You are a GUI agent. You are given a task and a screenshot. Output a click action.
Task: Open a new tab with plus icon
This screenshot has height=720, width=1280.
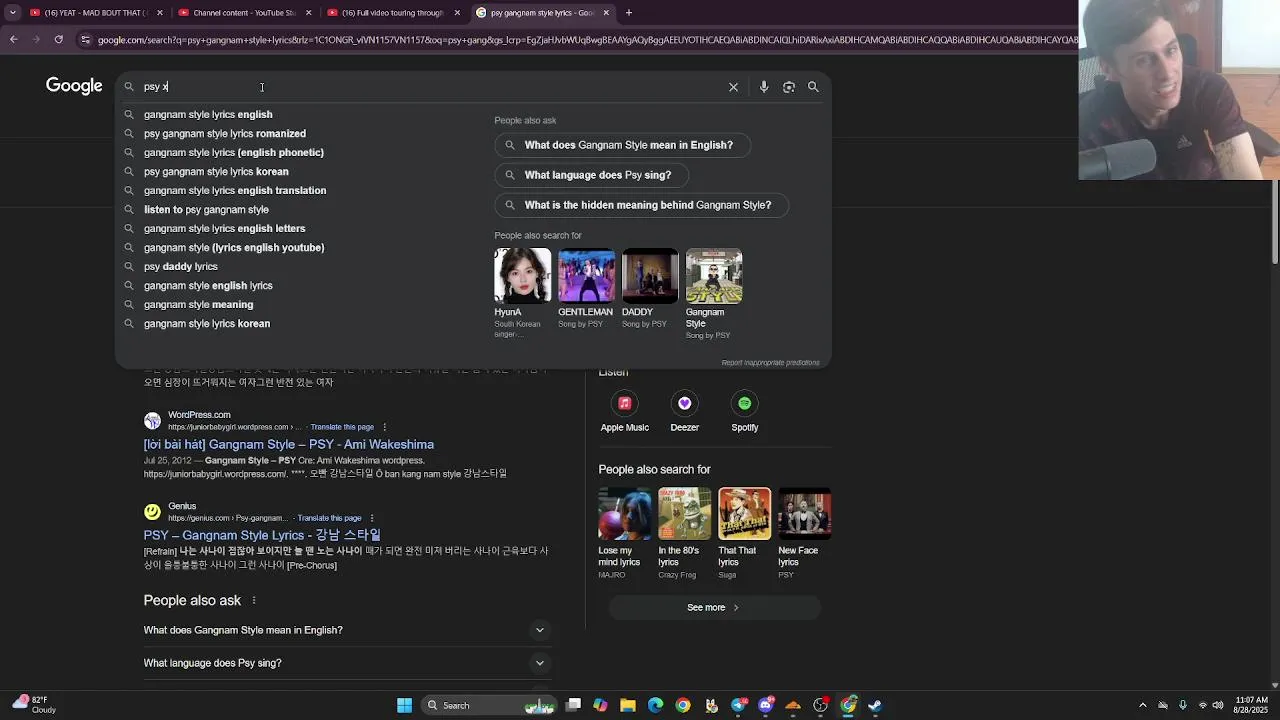coord(629,13)
